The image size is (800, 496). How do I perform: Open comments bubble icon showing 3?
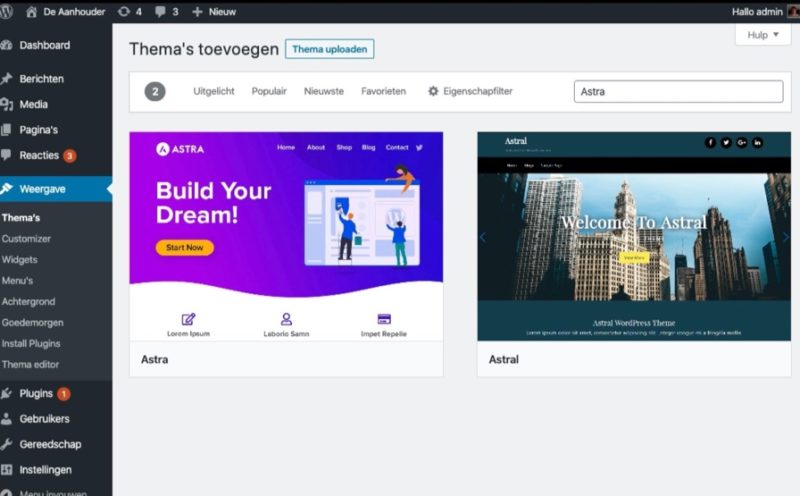(167, 11)
